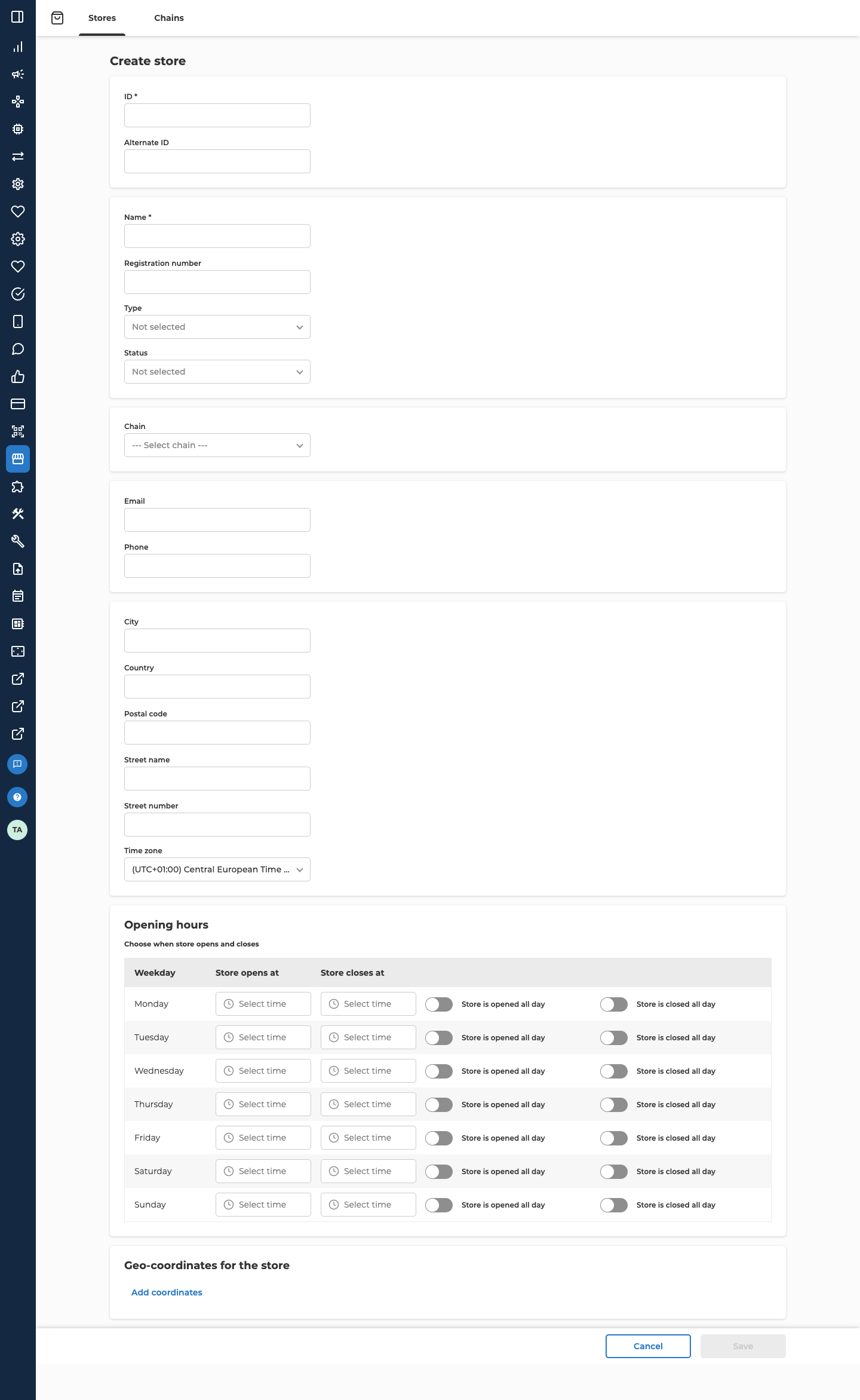
Task: Toggle Friday store is closed all day
Action: pos(614,1138)
